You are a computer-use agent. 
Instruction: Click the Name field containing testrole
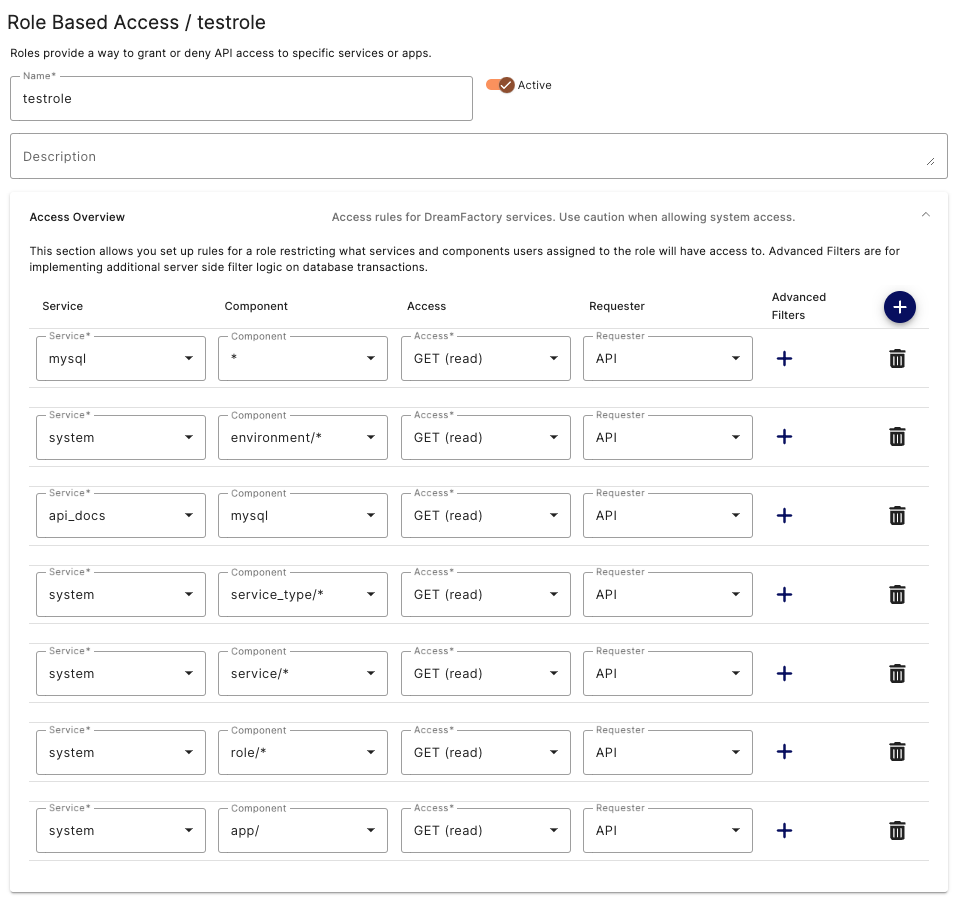241,99
